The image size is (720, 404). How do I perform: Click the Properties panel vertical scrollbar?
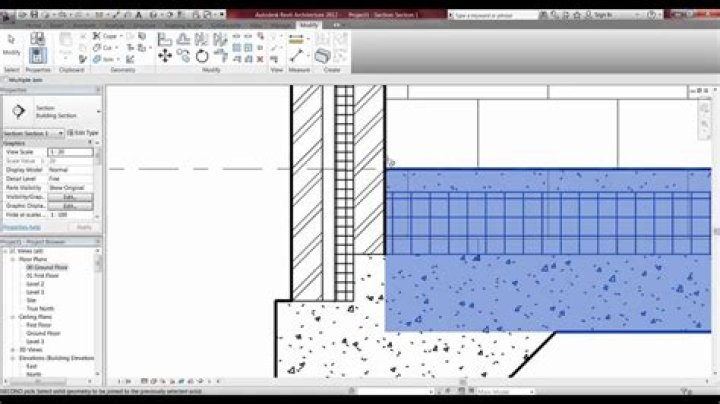[97, 181]
